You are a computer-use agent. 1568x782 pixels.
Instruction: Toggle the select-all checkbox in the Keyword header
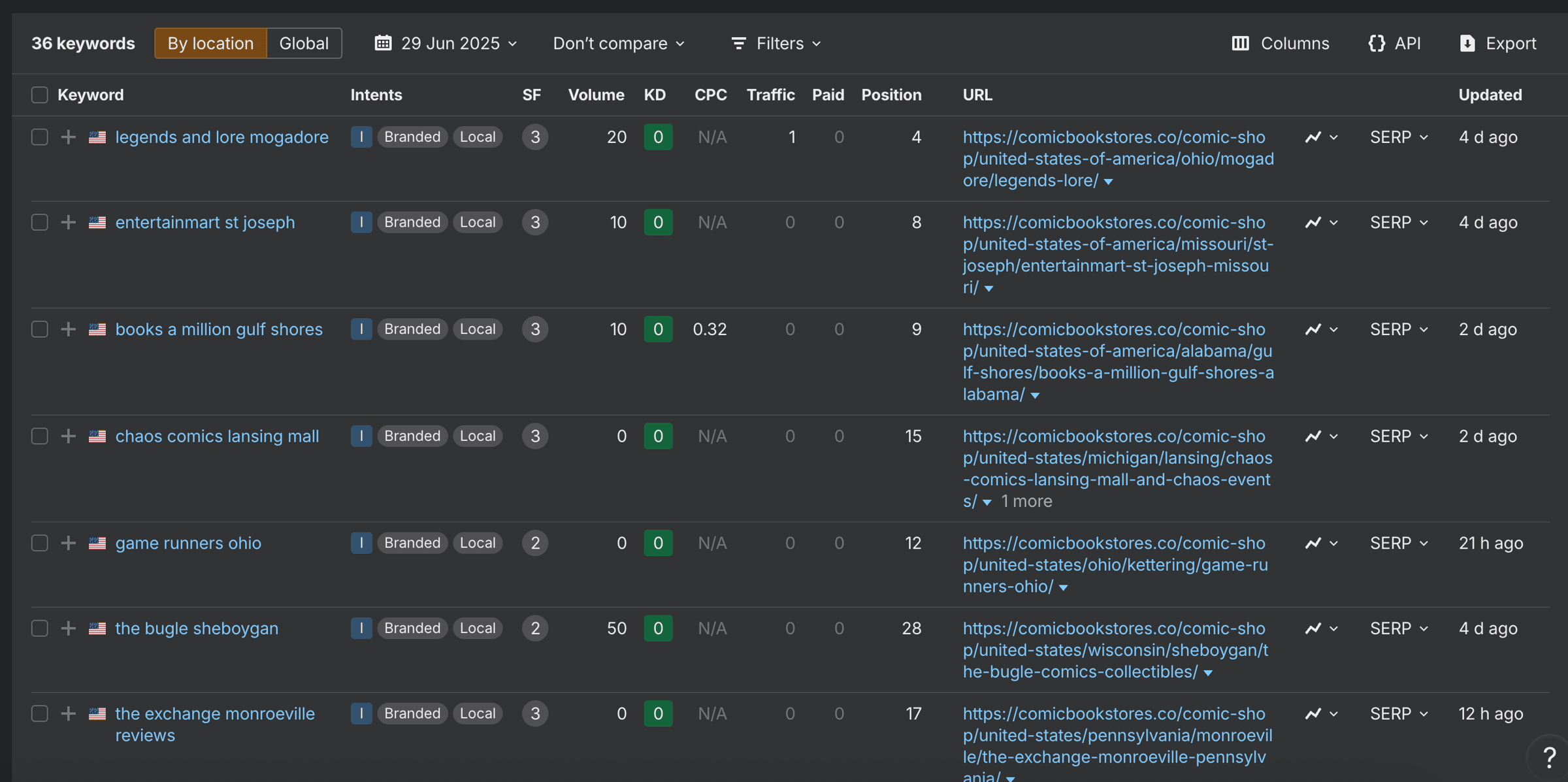(40, 95)
